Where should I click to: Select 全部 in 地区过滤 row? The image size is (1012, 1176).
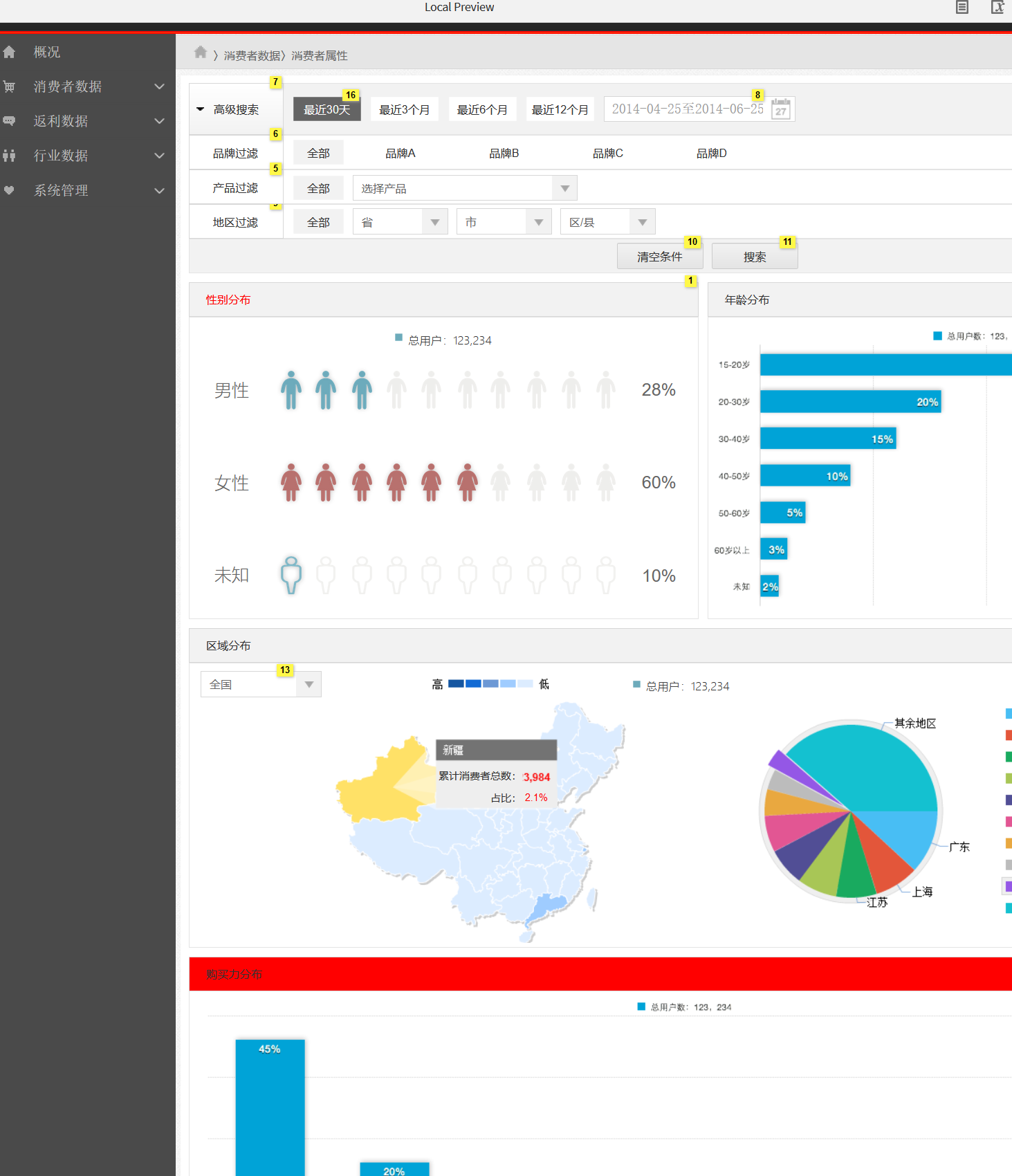click(318, 222)
